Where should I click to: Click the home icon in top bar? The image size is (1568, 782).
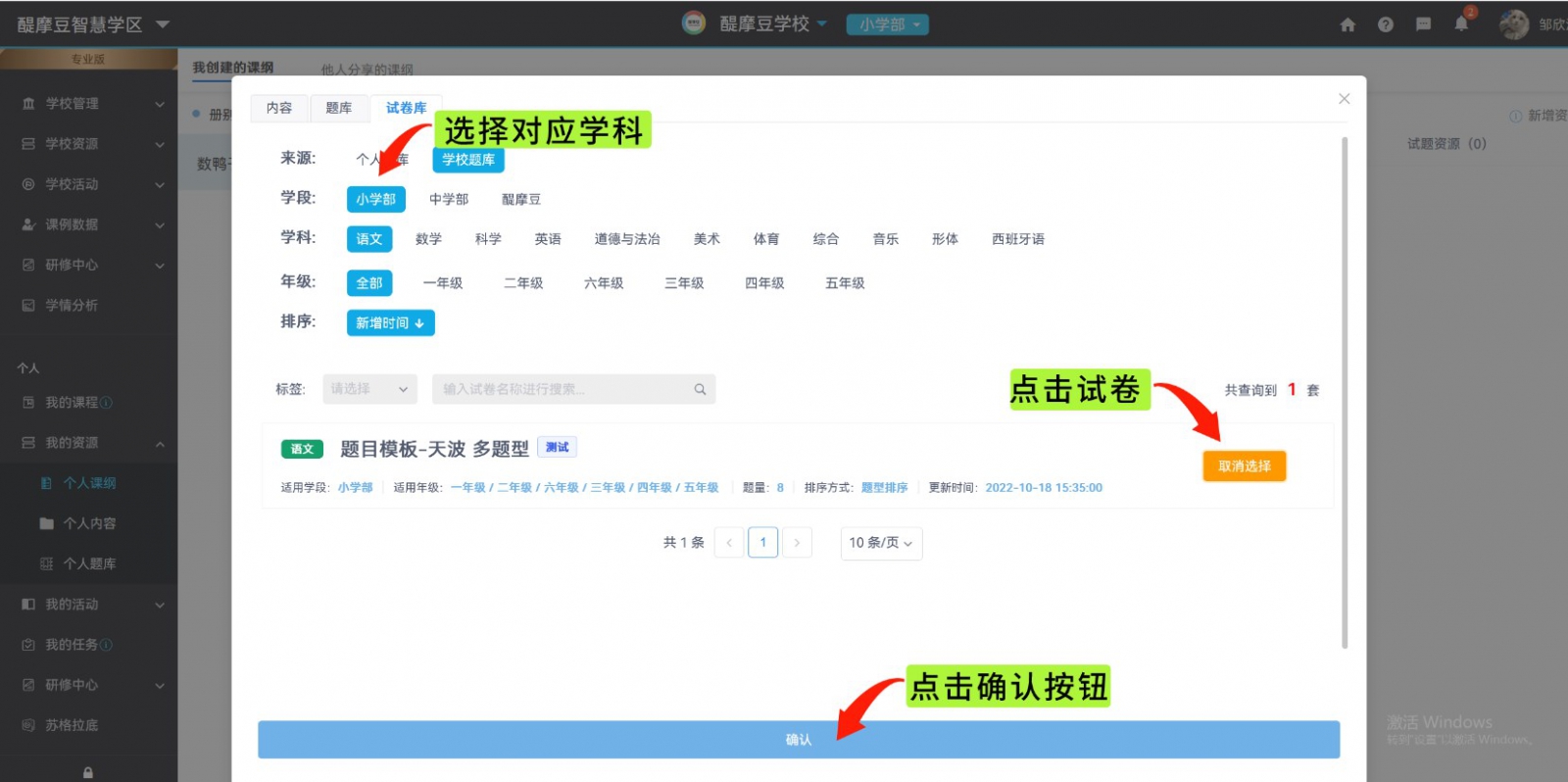[1347, 24]
